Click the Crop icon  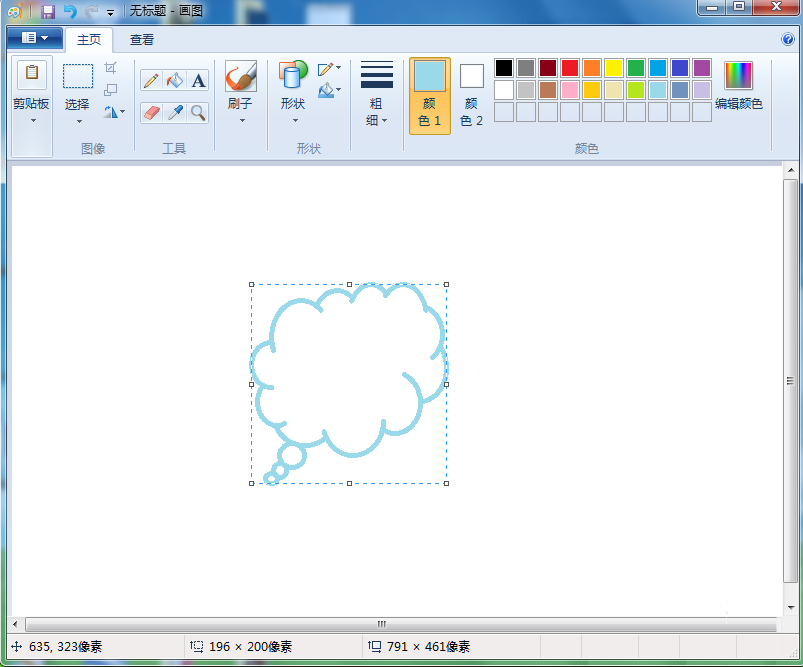coord(111,68)
